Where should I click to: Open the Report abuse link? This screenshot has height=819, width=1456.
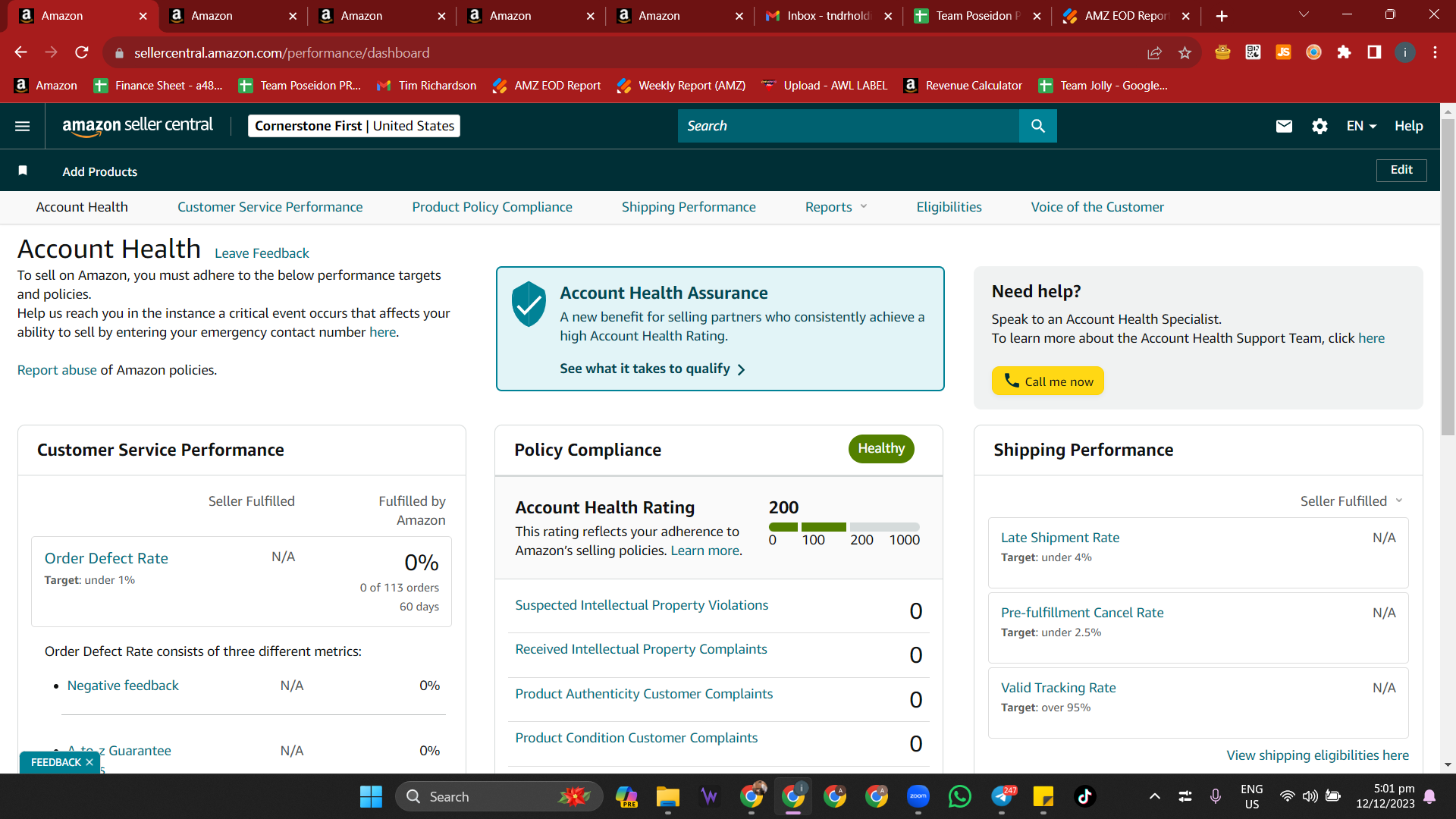(57, 370)
